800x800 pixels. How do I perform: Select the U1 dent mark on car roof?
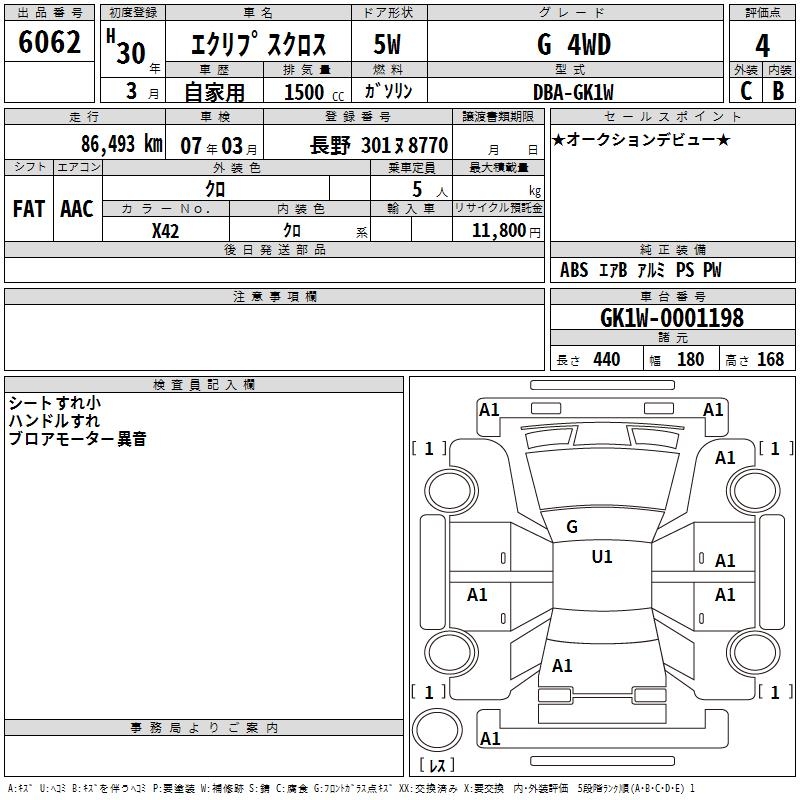pos(602,557)
